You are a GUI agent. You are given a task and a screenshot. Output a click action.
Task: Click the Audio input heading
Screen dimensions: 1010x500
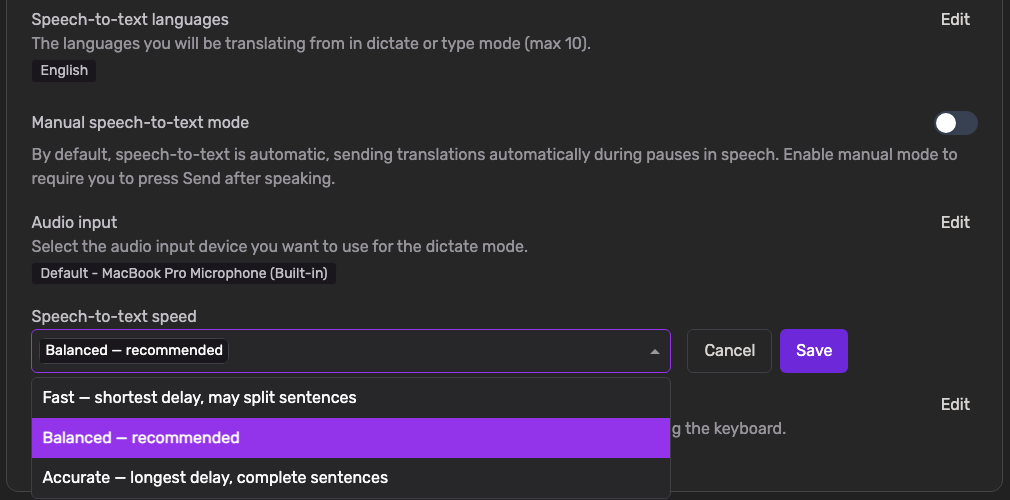(x=74, y=222)
